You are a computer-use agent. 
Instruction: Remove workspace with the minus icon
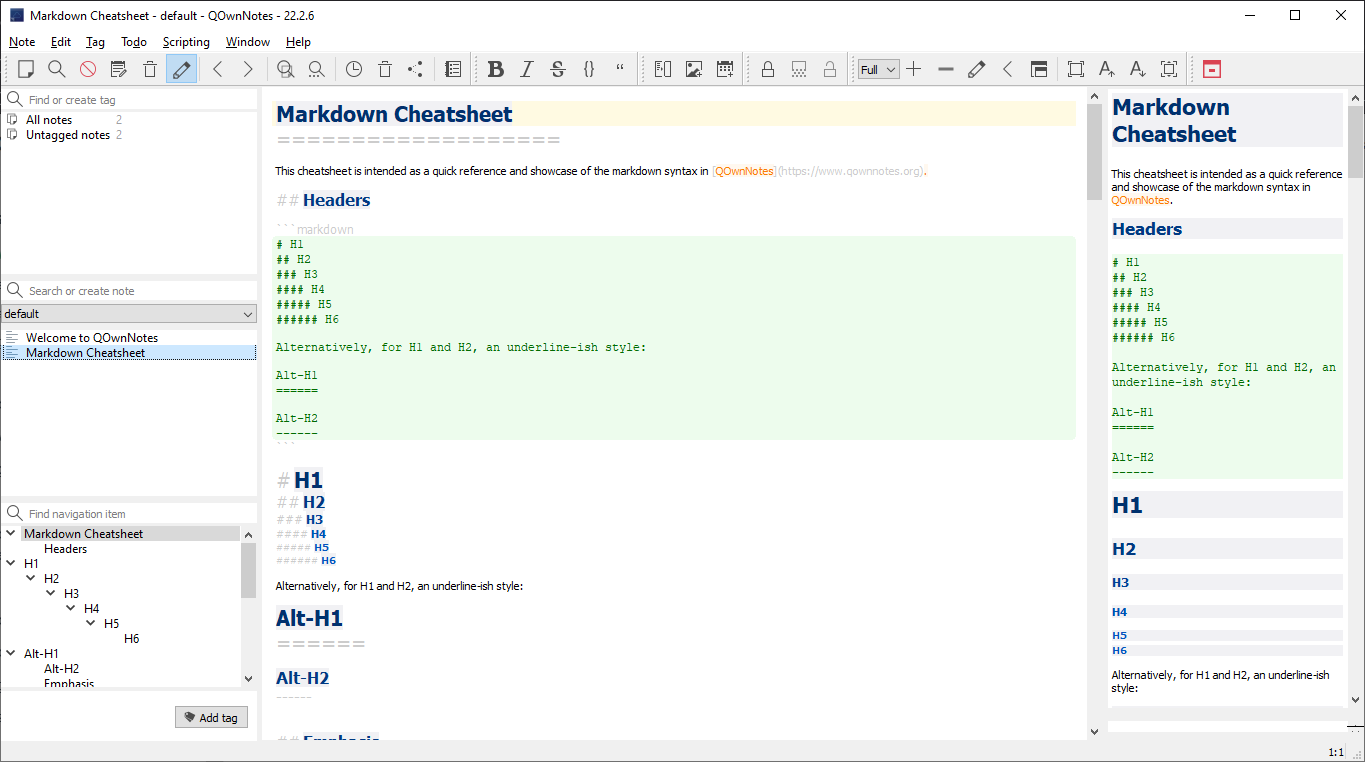(946, 69)
